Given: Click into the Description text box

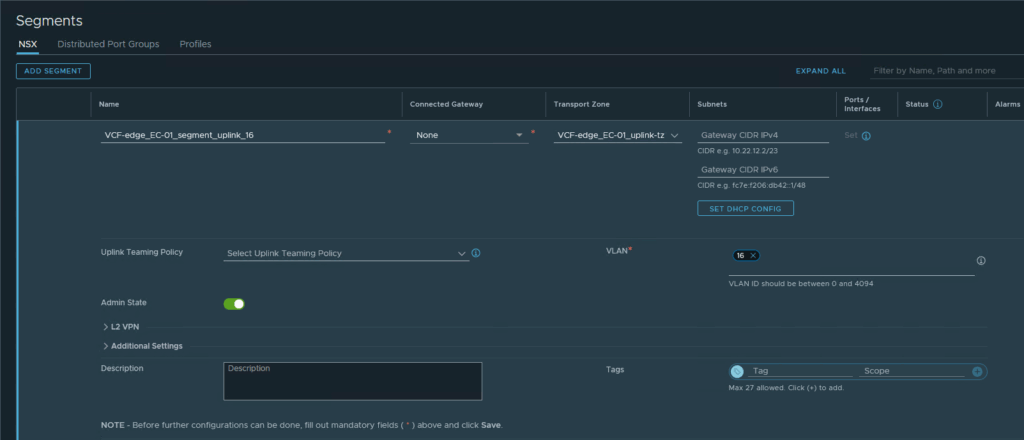Looking at the screenshot, I should (x=352, y=381).
